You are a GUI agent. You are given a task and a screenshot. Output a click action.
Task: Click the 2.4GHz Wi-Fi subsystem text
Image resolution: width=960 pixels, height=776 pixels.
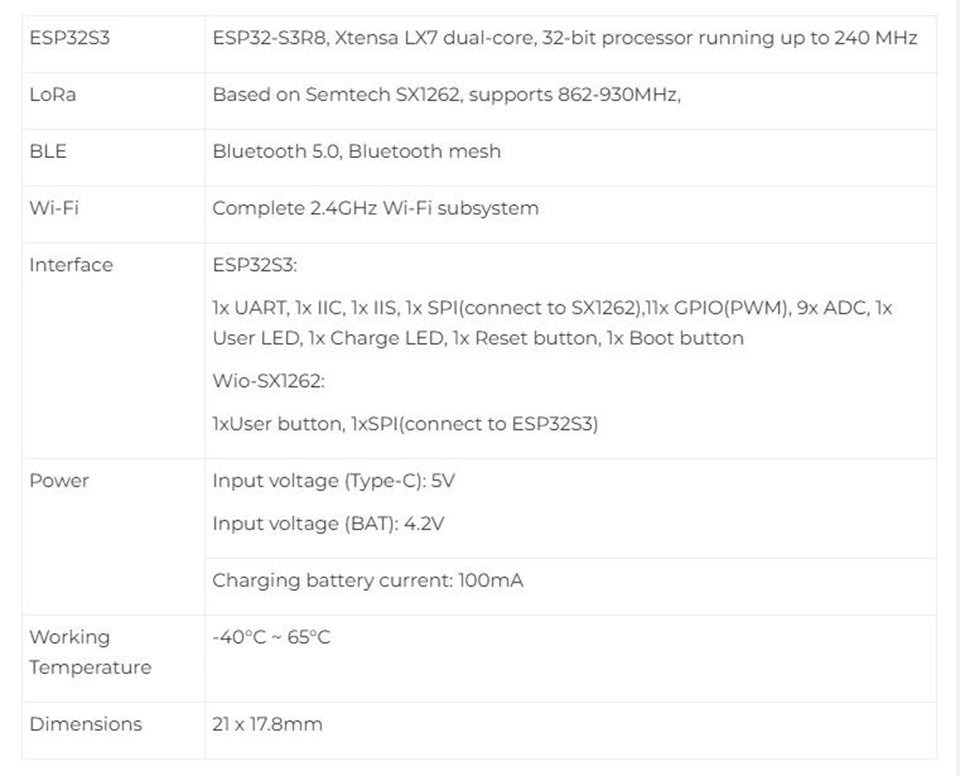[375, 209]
